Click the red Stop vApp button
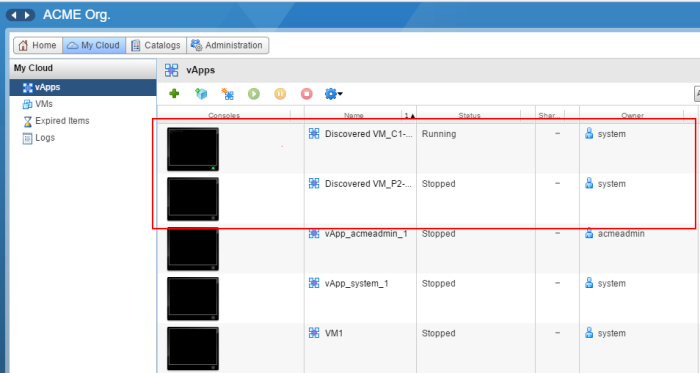 coord(306,94)
